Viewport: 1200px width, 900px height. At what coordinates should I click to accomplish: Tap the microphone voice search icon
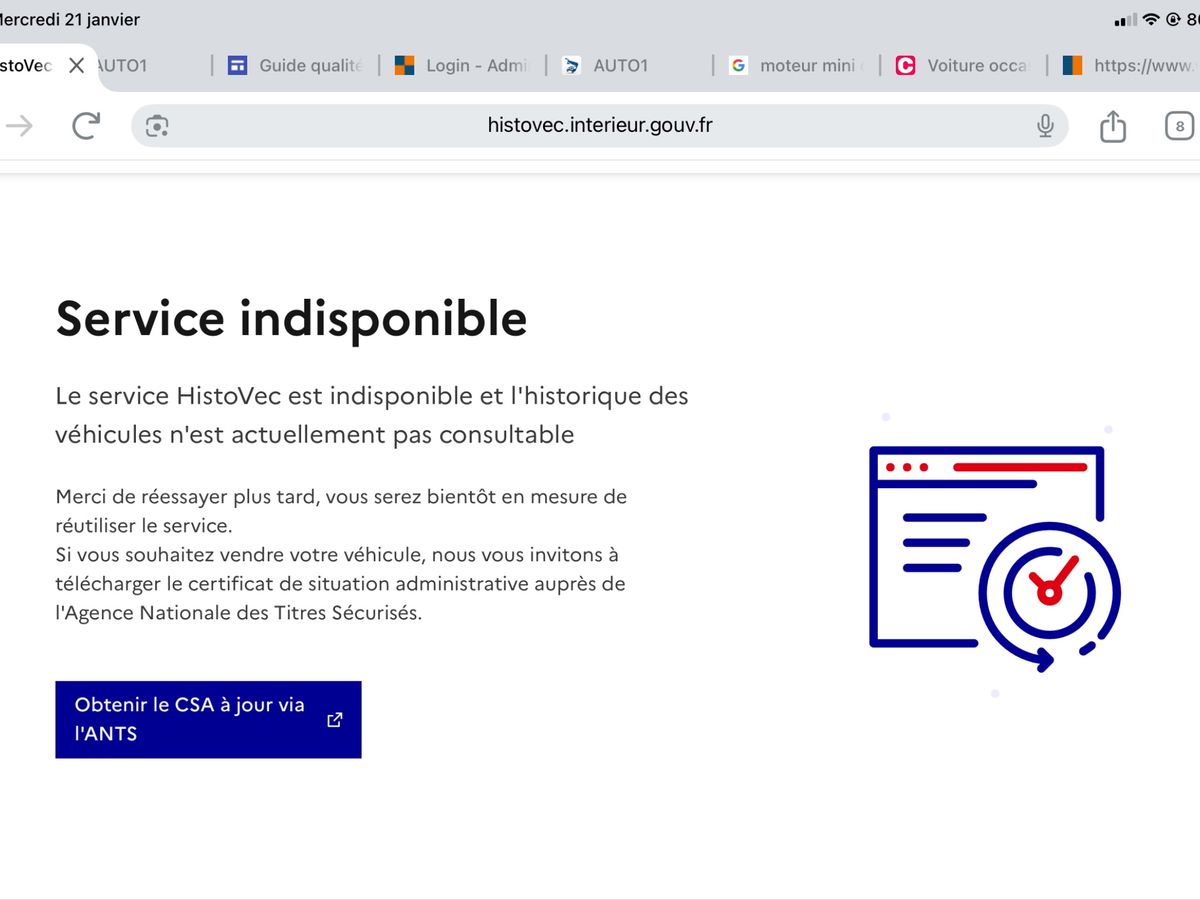[x=1045, y=126]
